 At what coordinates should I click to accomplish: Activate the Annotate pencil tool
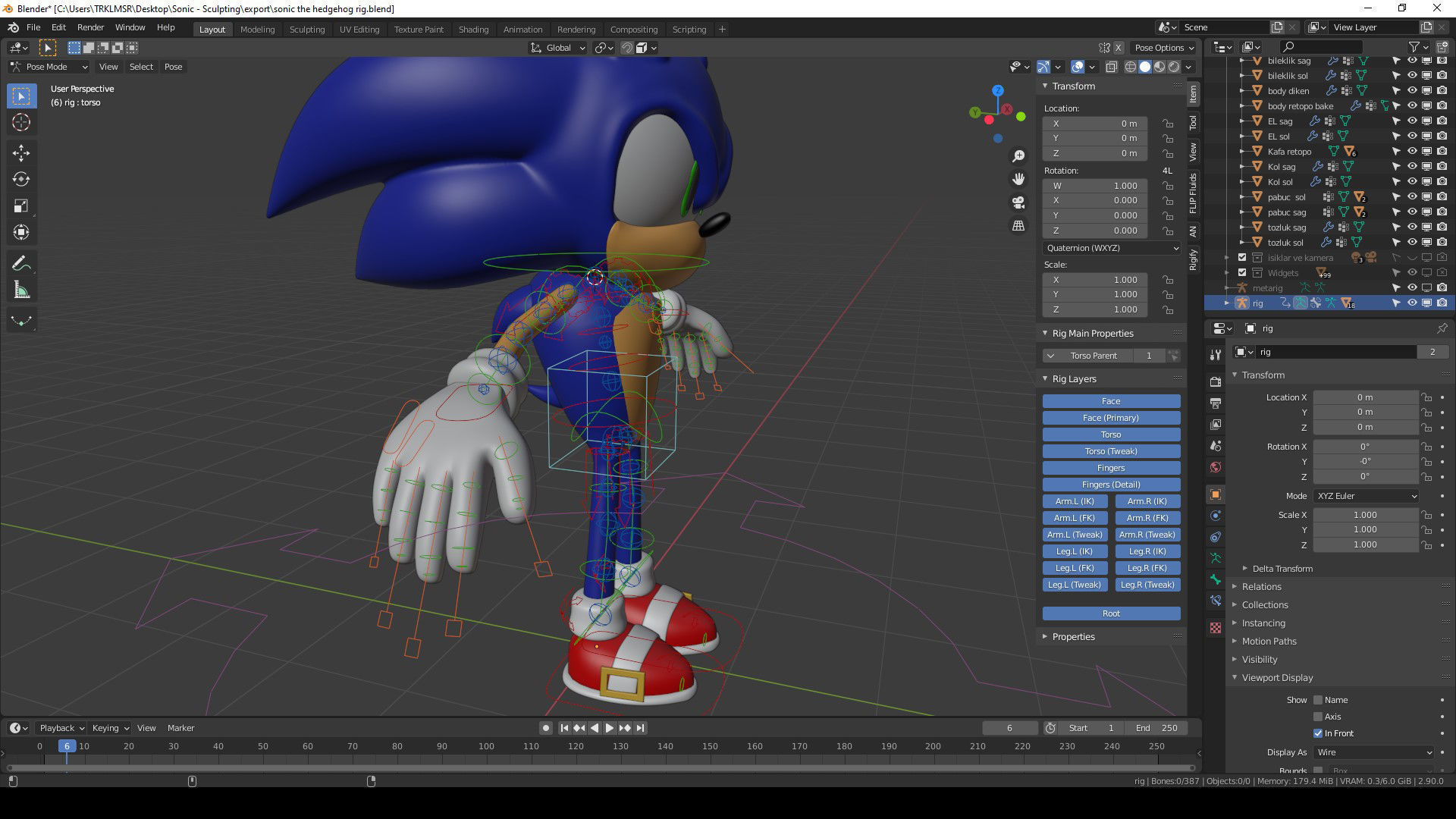[x=20, y=264]
